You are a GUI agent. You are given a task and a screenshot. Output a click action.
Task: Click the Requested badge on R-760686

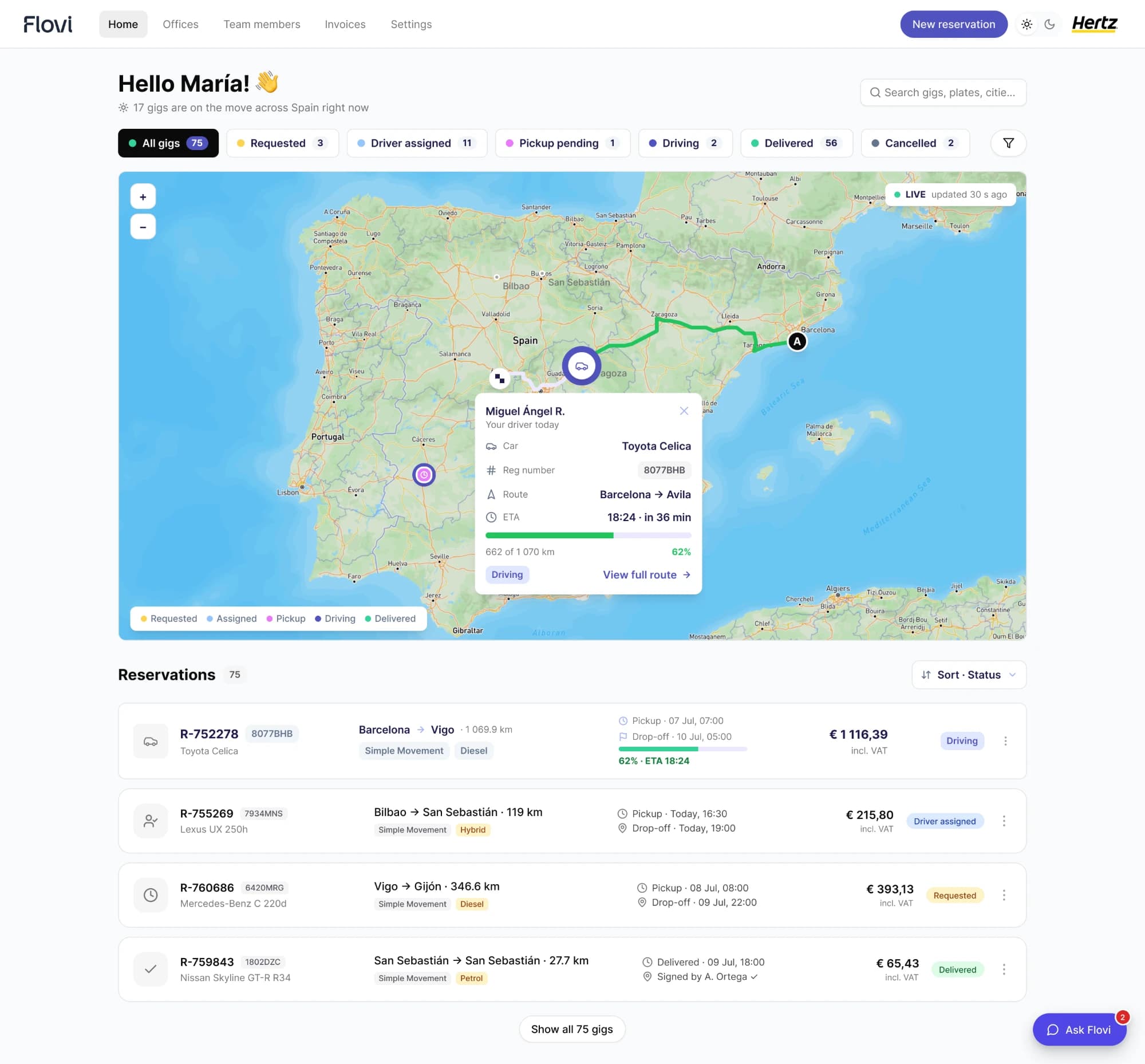(954, 896)
